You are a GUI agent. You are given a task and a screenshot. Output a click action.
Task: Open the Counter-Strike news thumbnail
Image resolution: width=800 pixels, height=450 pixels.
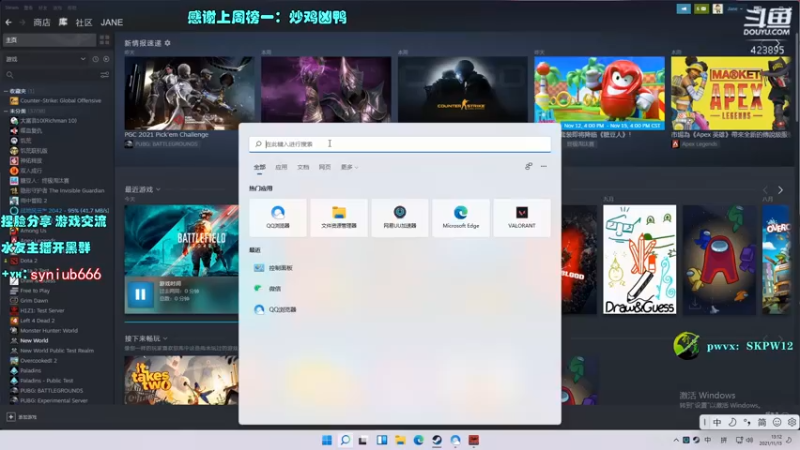tap(463, 89)
